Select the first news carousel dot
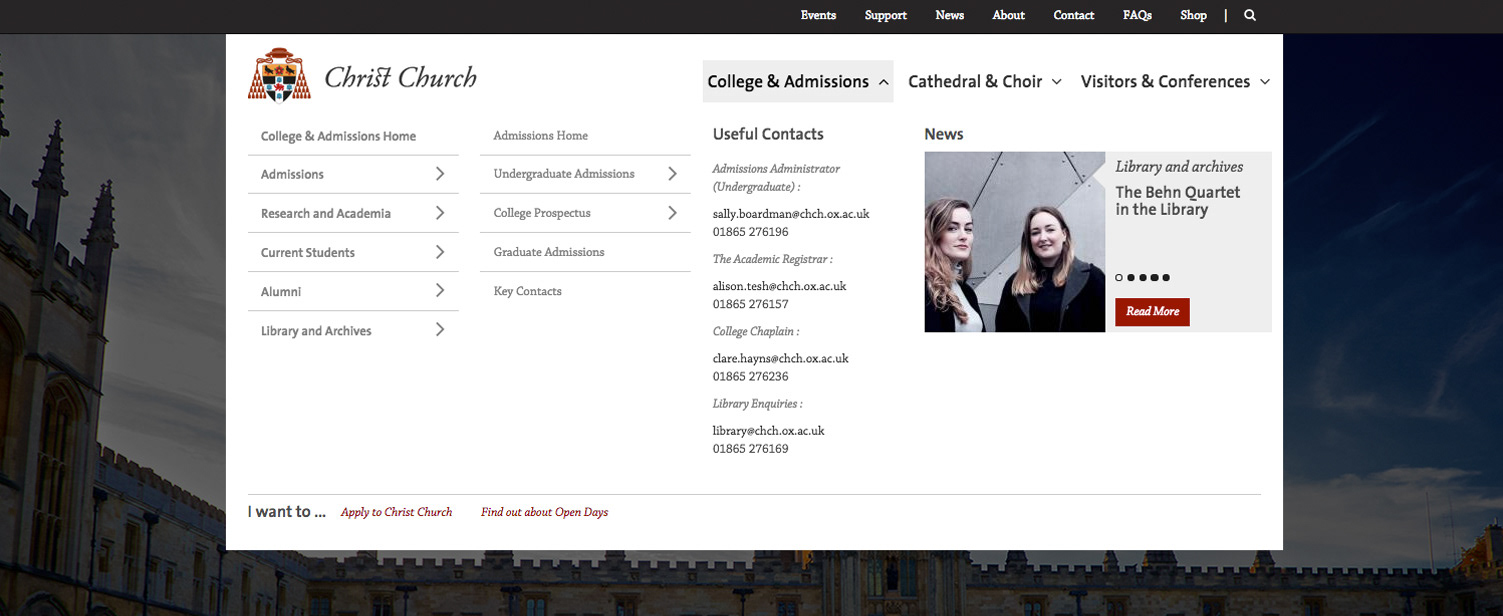Image resolution: width=1503 pixels, height=616 pixels. tap(1119, 278)
